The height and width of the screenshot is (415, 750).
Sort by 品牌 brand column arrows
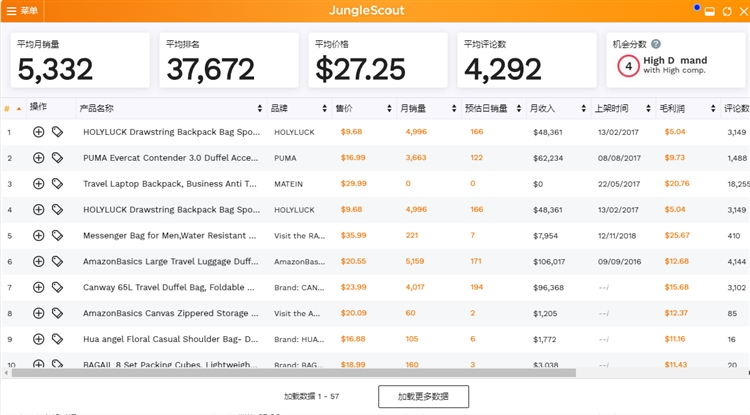point(324,109)
